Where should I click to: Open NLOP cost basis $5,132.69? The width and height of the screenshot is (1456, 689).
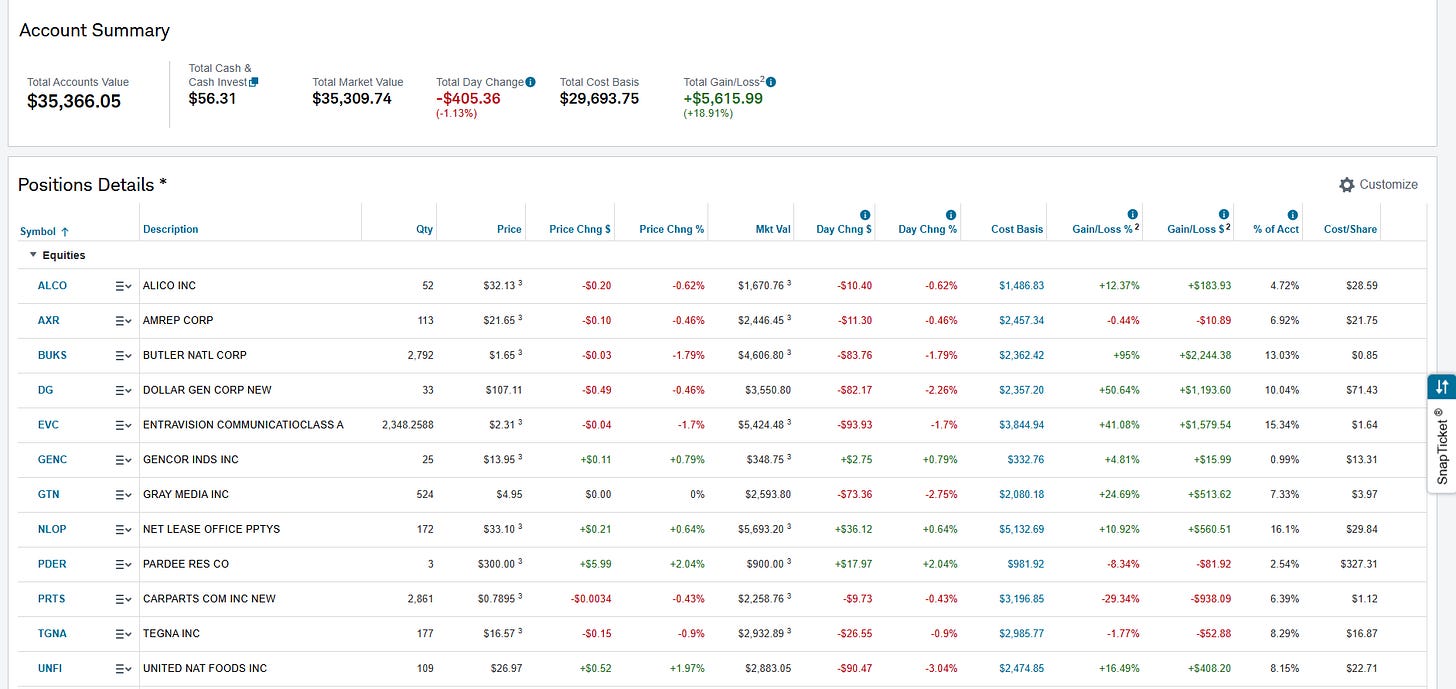coord(1021,529)
